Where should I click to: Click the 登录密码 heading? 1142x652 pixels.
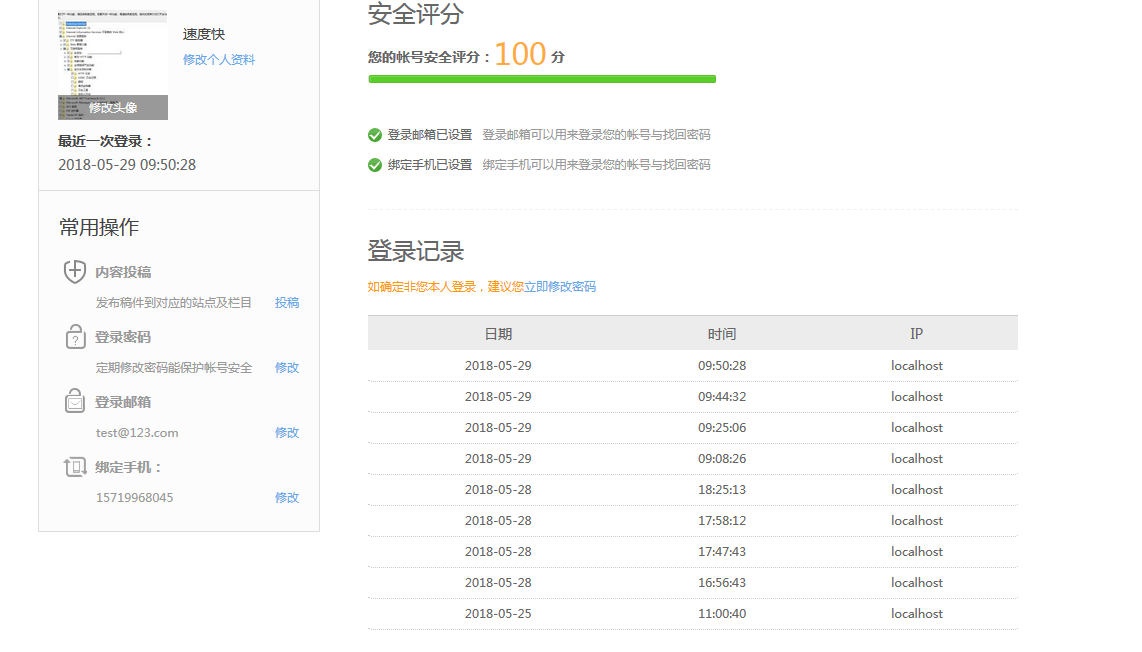pyautogui.click(x=123, y=337)
